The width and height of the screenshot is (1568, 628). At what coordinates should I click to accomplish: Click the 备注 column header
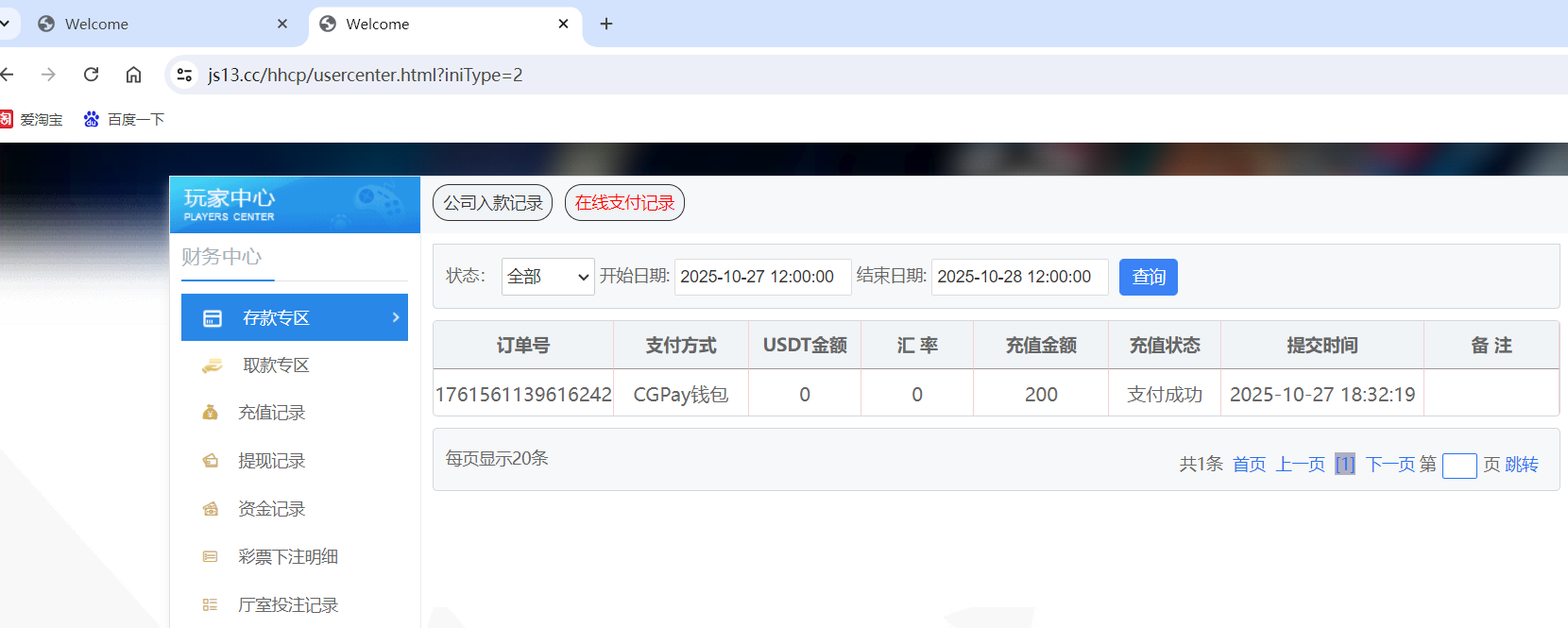coord(1491,346)
